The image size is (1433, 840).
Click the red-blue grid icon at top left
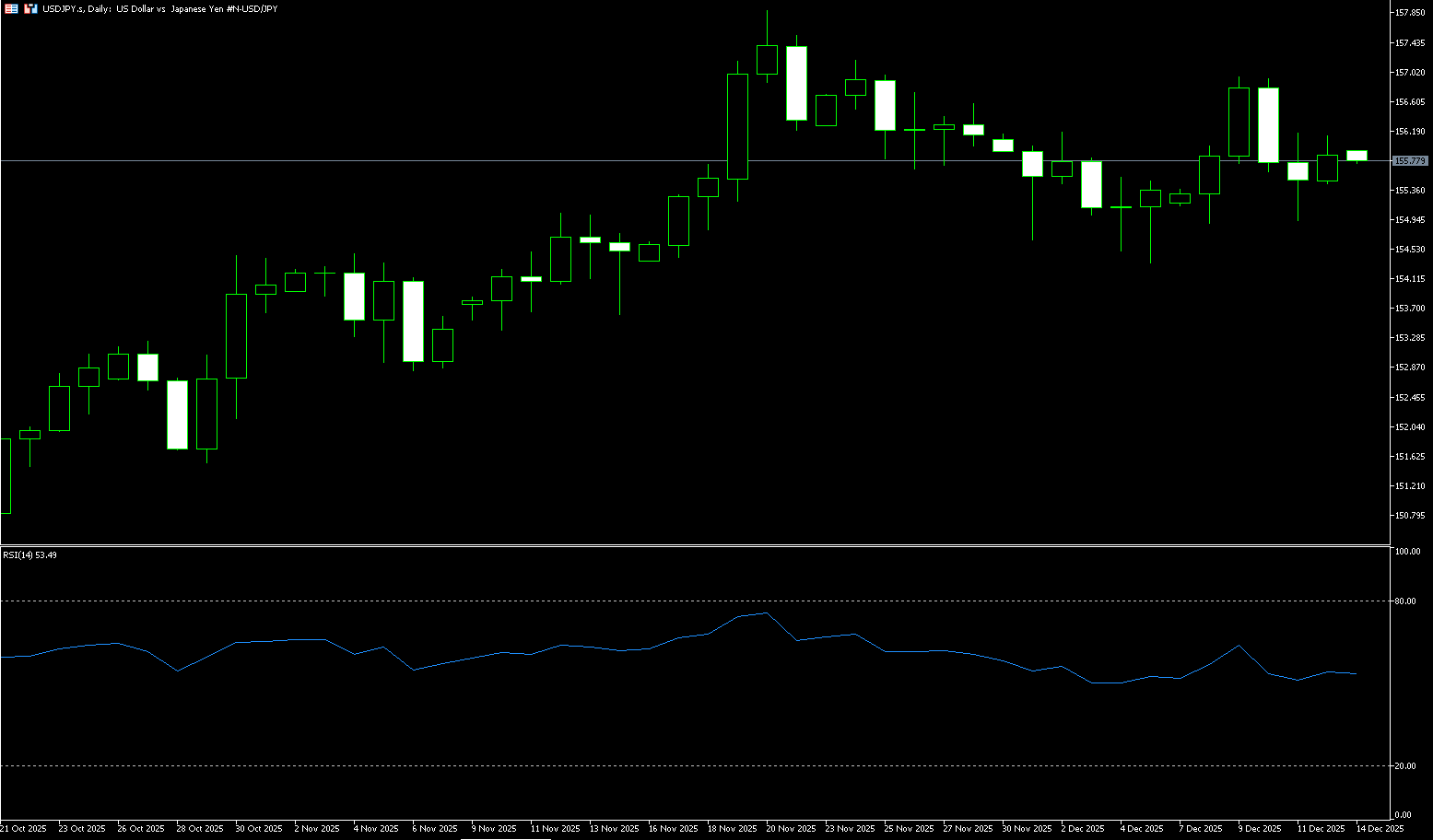(11, 8)
